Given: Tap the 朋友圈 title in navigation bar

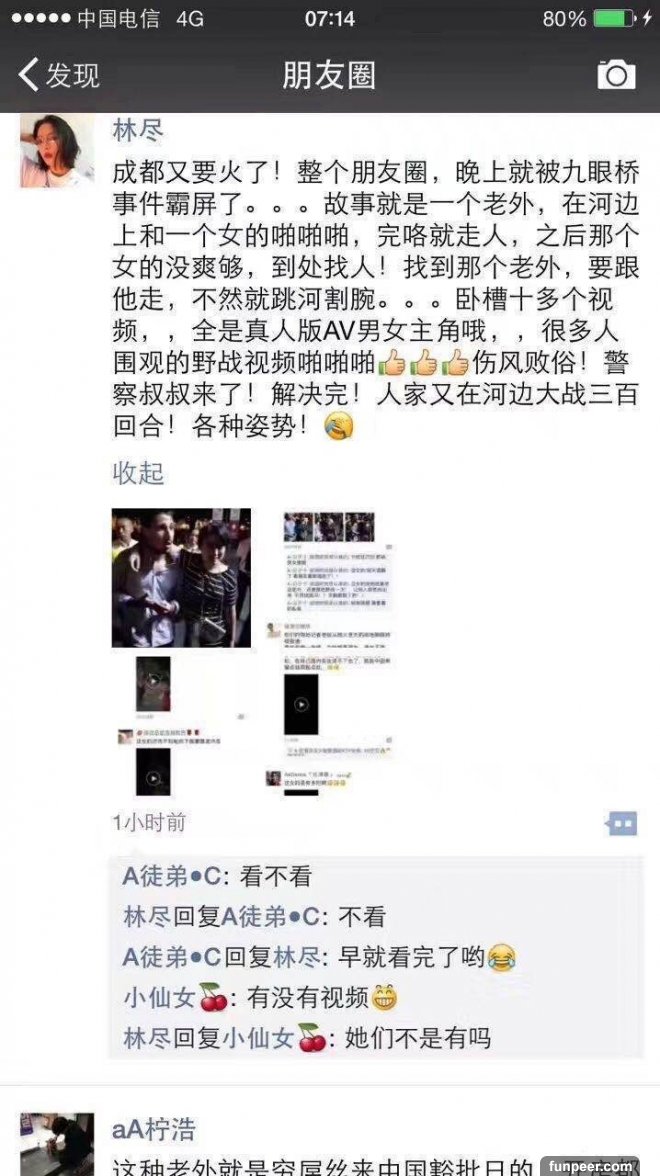Looking at the screenshot, I should tap(328, 75).
